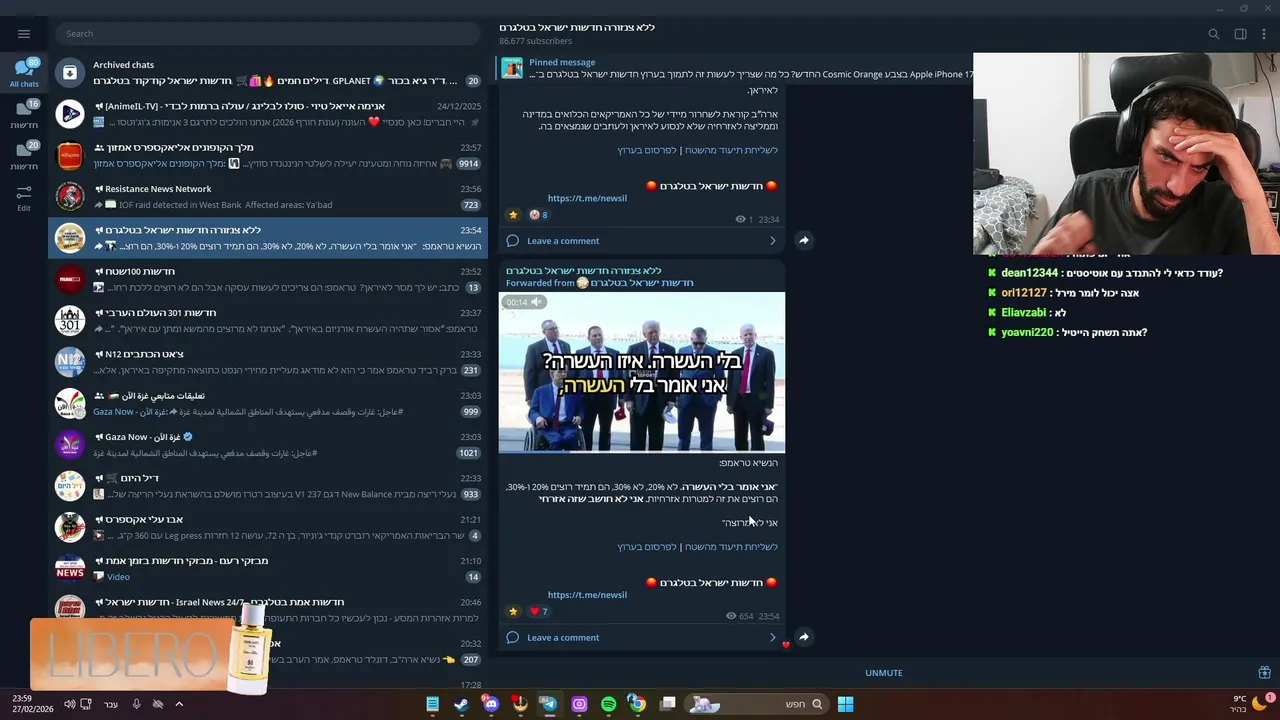Image resolution: width=1280 pixels, height=720 pixels.
Task: Click pinned message thumbnail image
Action: [x=512, y=68]
